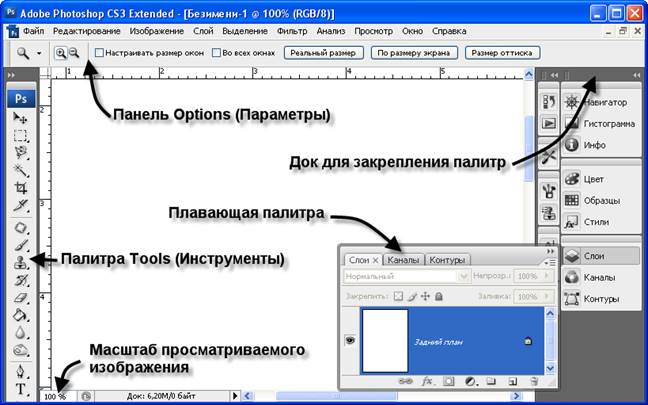Select the Eraser tool
The height and width of the screenshot is (405, 648).
coord(20,298)
